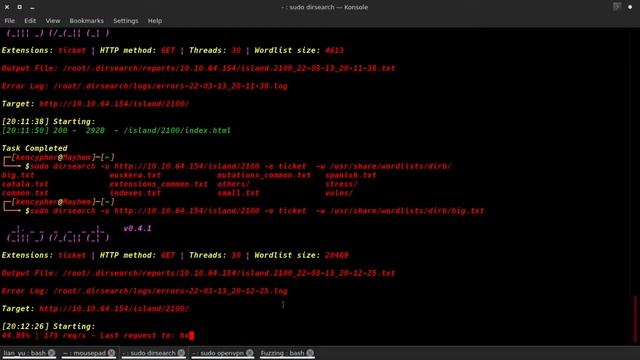
Task: Close the Konsole window with the X
Action: pyautogui.click(x=7, y=7)
